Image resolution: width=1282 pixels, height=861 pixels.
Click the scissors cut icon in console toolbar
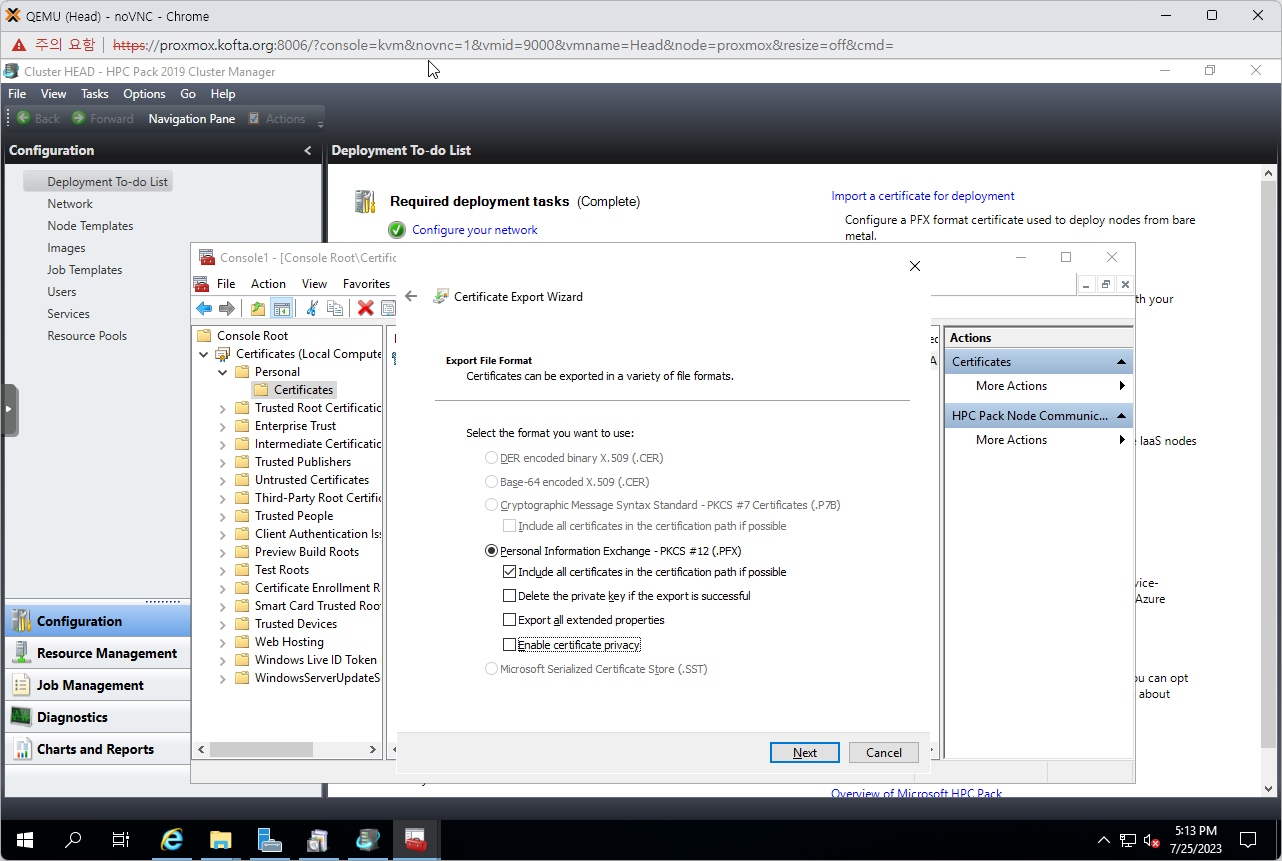tap(312, 309)
